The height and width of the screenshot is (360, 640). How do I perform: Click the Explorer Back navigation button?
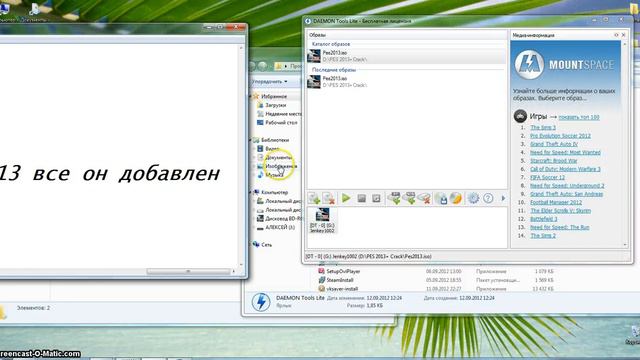252,66
